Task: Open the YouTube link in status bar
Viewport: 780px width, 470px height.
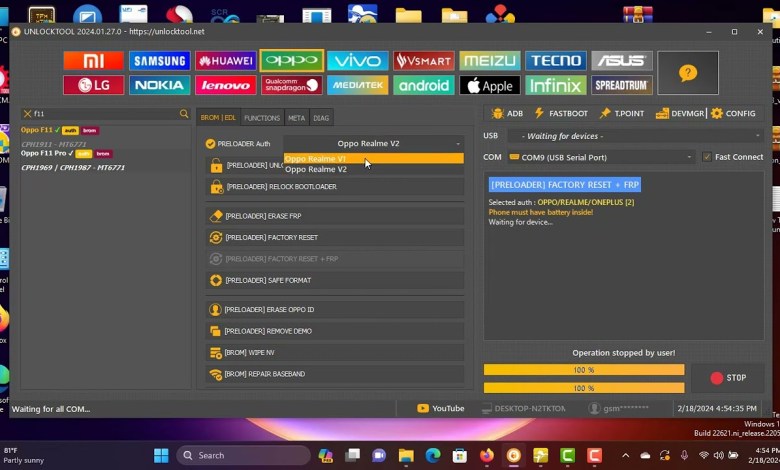Action: click(x=441, y=408)
